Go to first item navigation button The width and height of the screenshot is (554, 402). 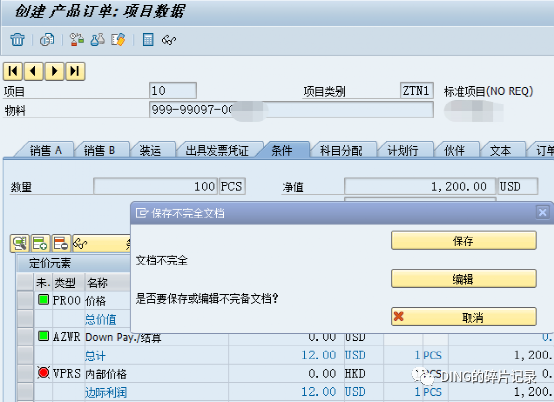(13, 71)
